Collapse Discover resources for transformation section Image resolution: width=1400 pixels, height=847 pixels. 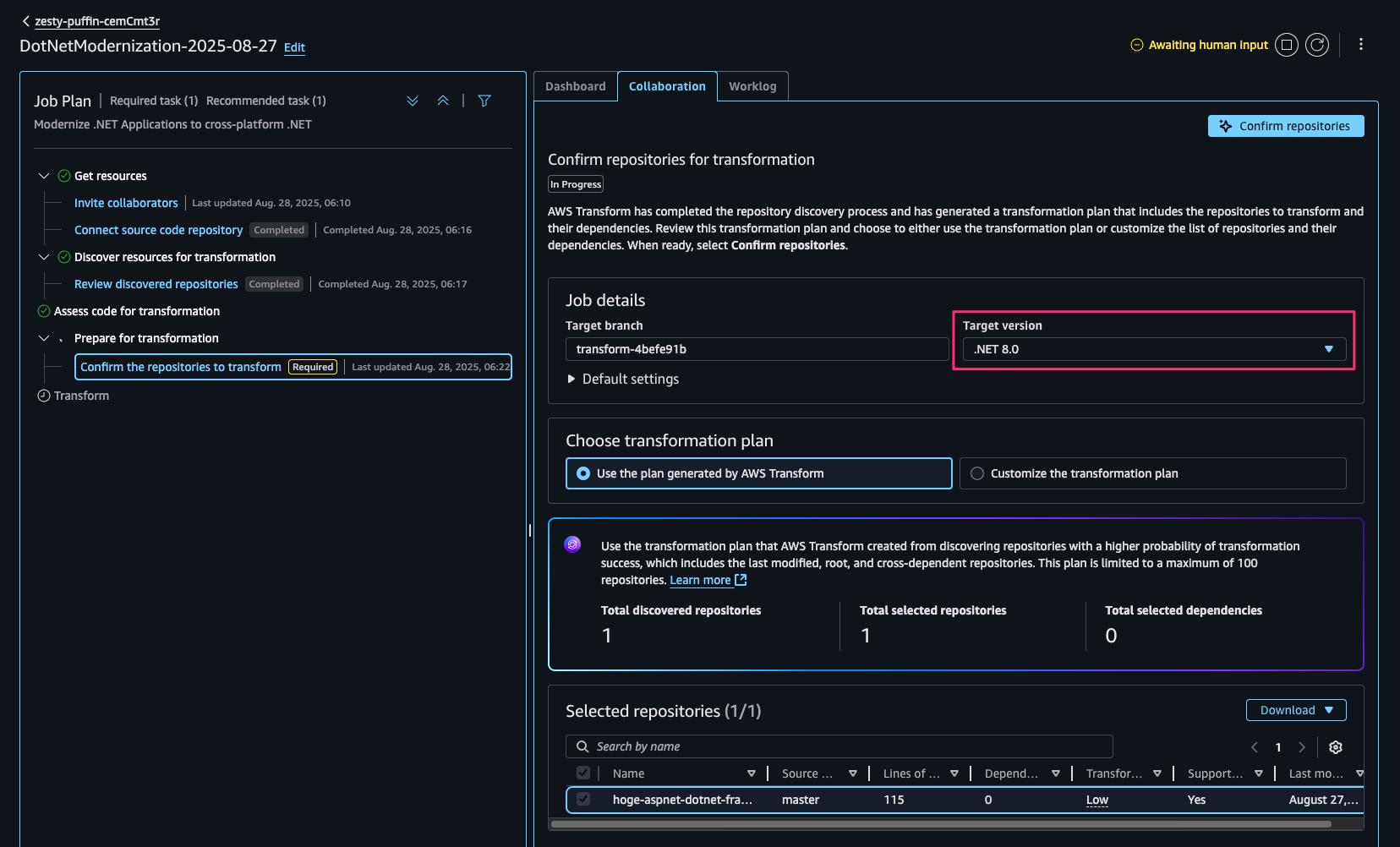(44, 257)
